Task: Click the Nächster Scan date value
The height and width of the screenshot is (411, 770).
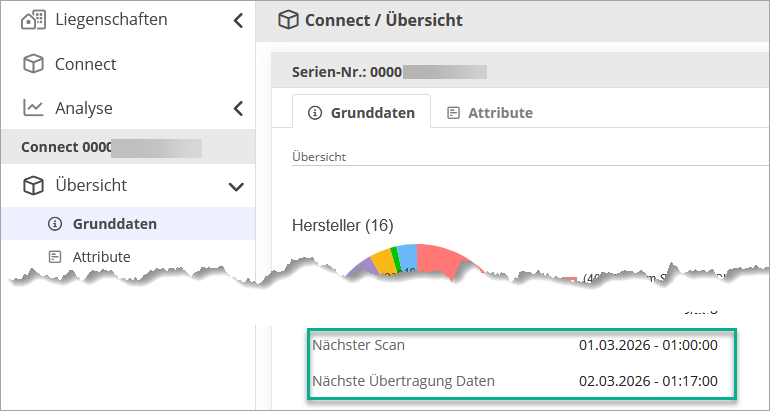Action: tap(648, 345)
